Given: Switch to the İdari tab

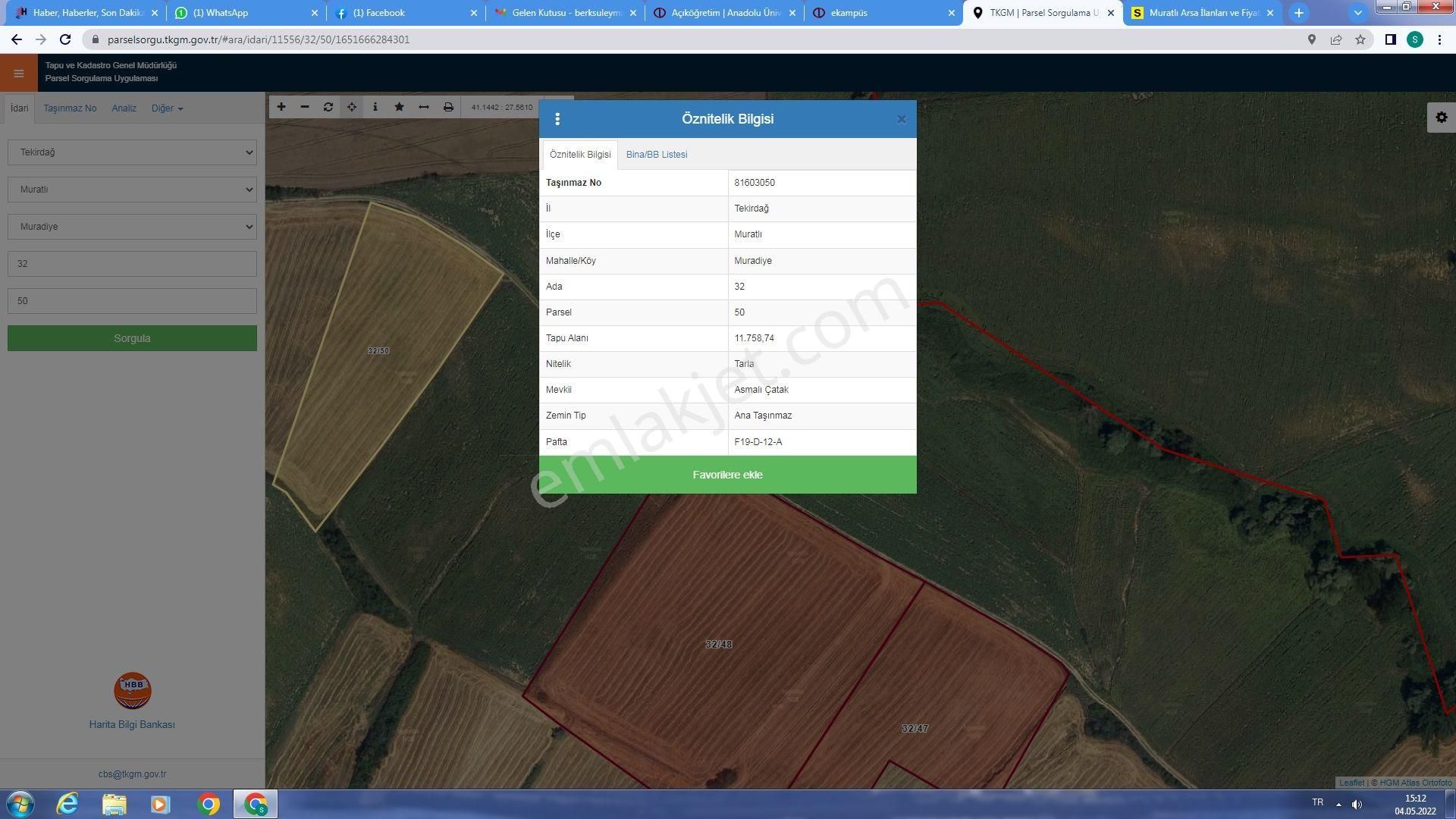Looking at the screenshot, I should 19,108.
